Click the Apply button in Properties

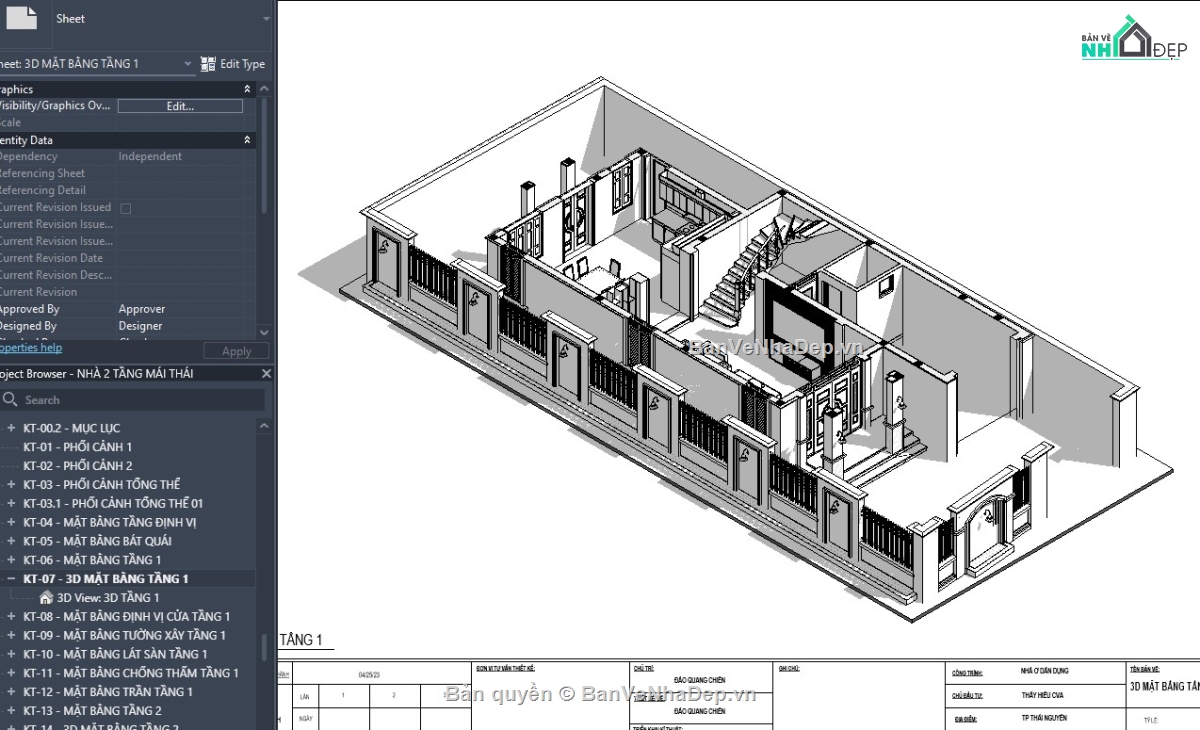(236, 351)
